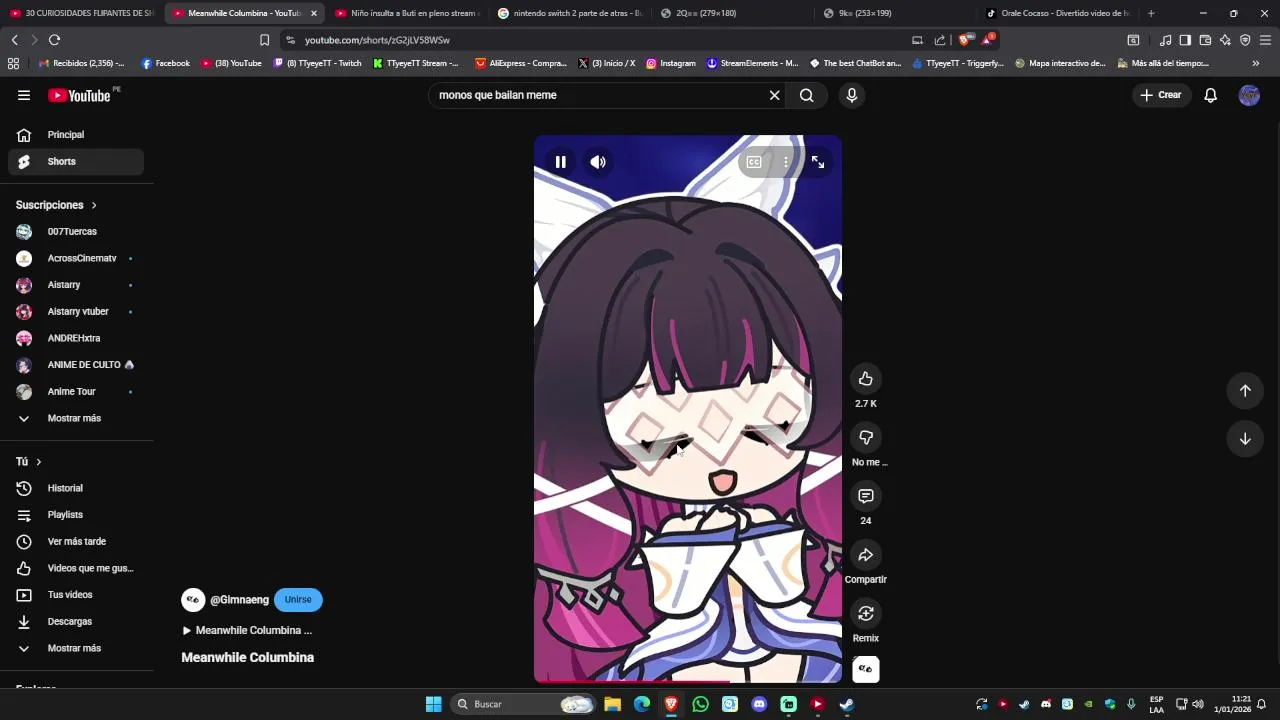Open the AcrossCinematv subscription
The width and height of the screenshot is (1280, 720).
click(x=76, y=258)
